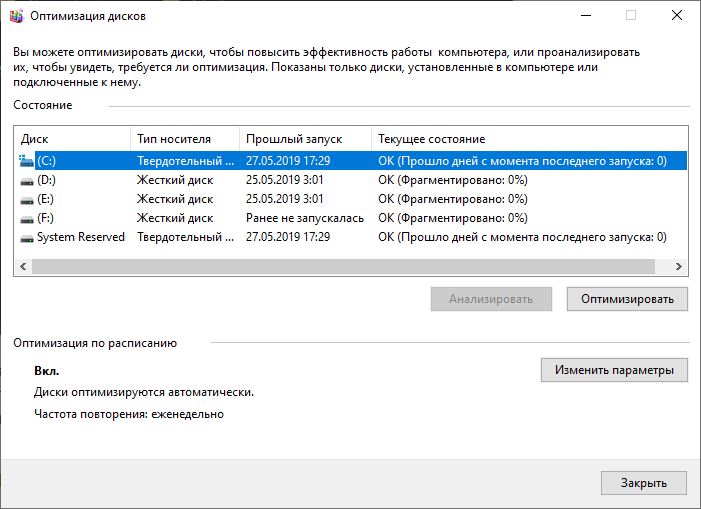This screenshot has width=701, height=509.
Task: Click the F: drive icon
Action: 27,219
